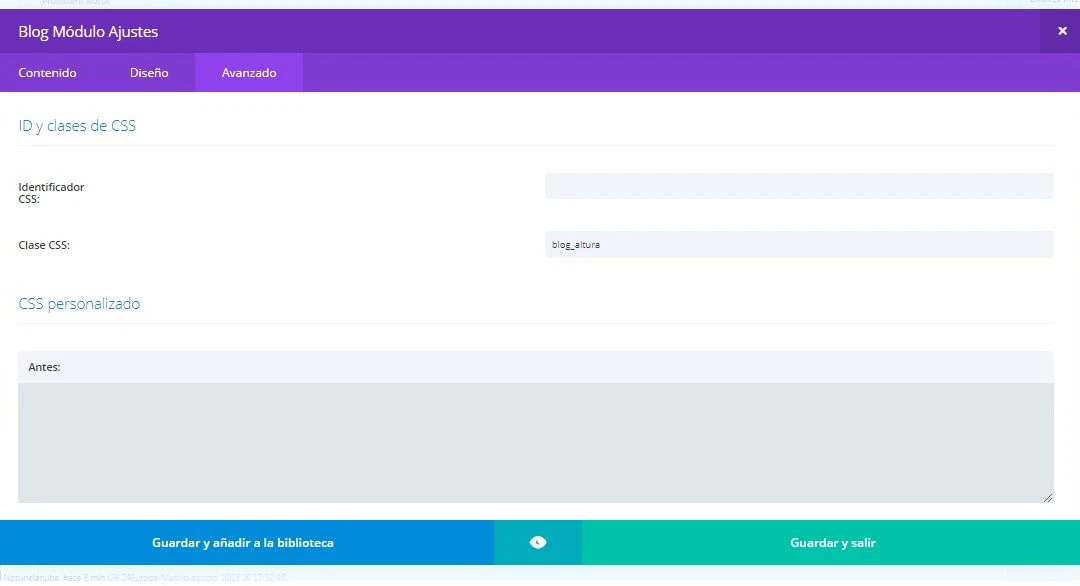Click inside the Antes CSS textarea
The image size is (1080, 586).
[535, 442]
